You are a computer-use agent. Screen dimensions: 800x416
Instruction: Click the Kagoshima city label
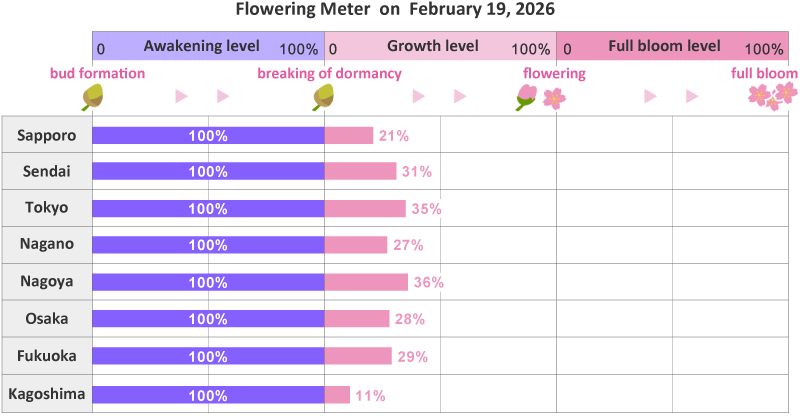click(x=46, y=394)
